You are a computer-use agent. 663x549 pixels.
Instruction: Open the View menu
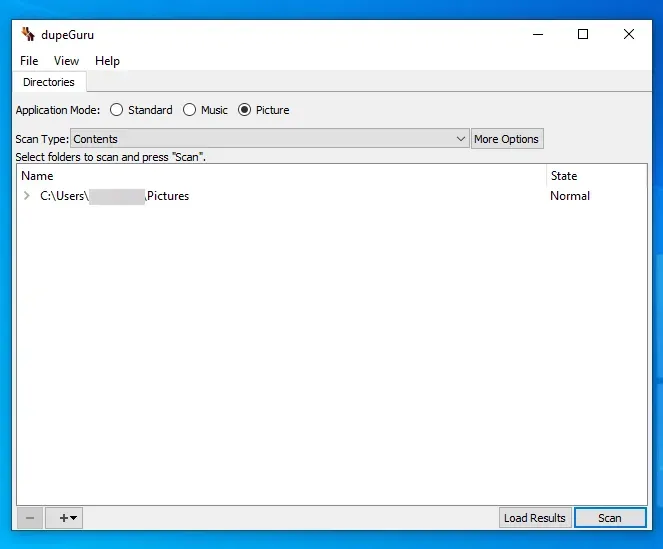tap(66, 61)
